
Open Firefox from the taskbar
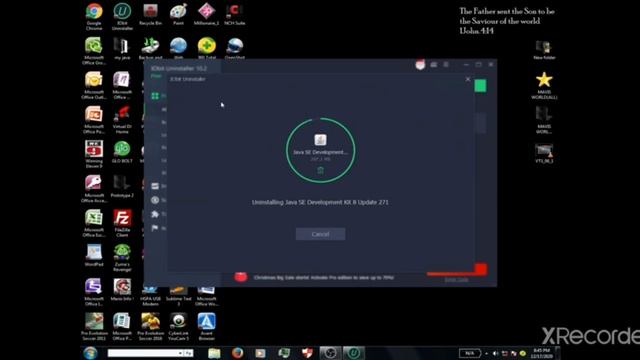pyautogui.click(x=237, y=353)
